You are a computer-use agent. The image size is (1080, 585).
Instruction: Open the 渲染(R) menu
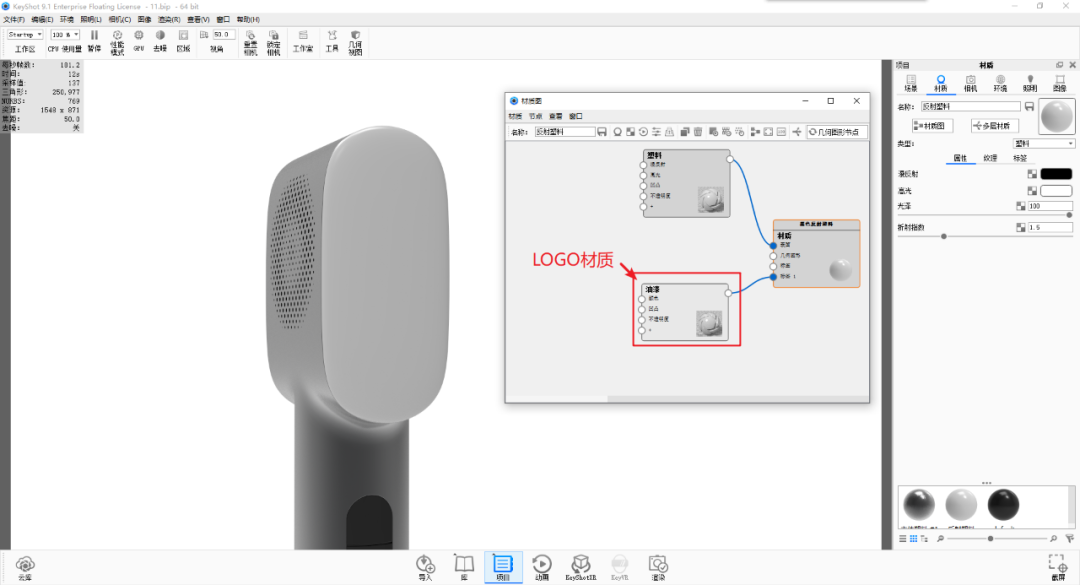[x=169, y=19]
